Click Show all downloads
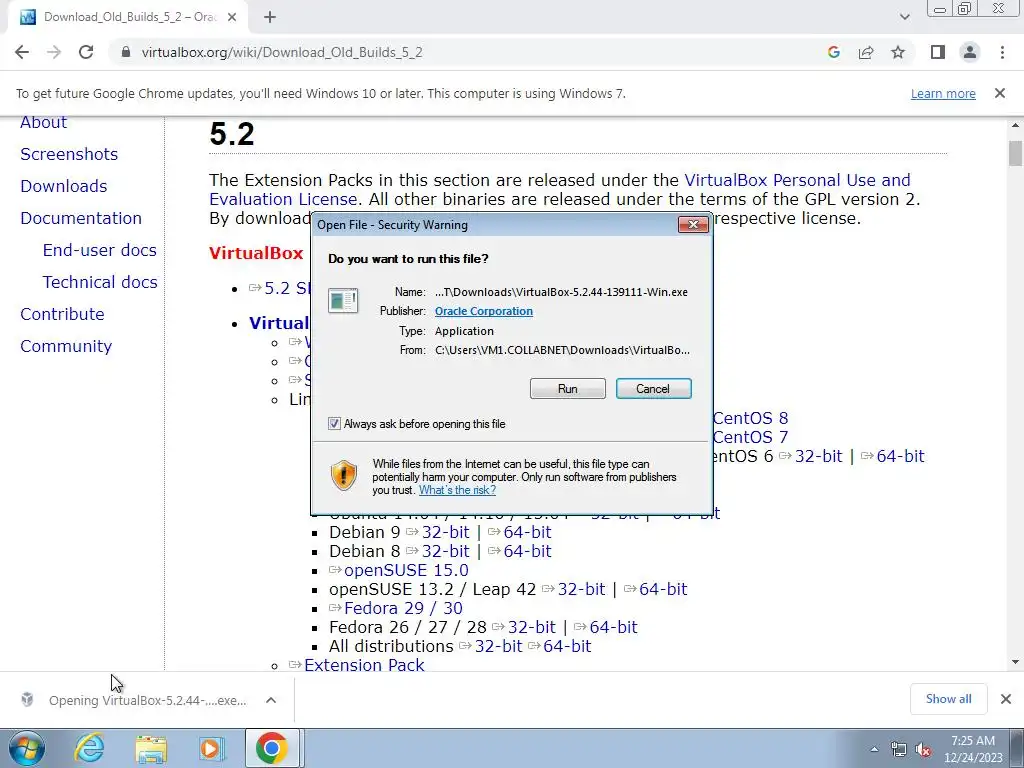The image size is (1024, 768). pyautogui.click(x=948, y=699)
